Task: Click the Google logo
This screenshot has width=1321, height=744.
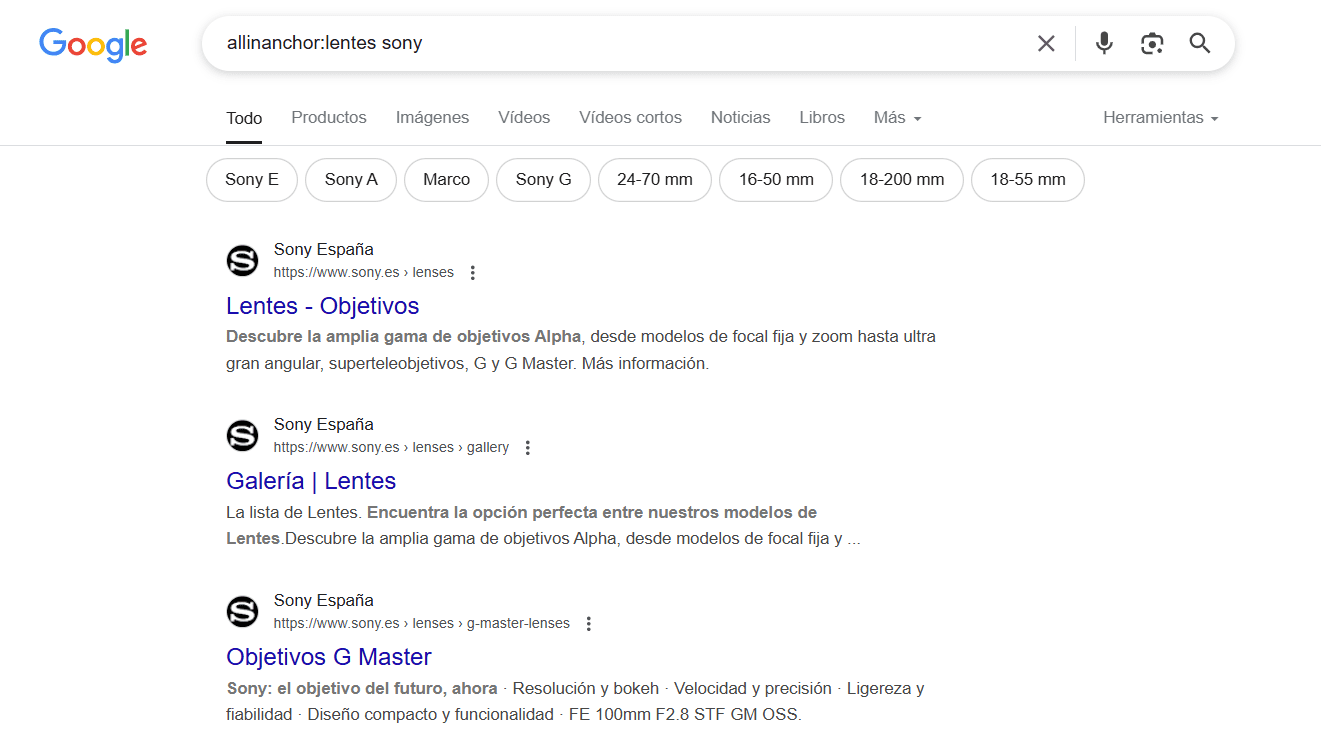Action: click(x=93, y=45)
